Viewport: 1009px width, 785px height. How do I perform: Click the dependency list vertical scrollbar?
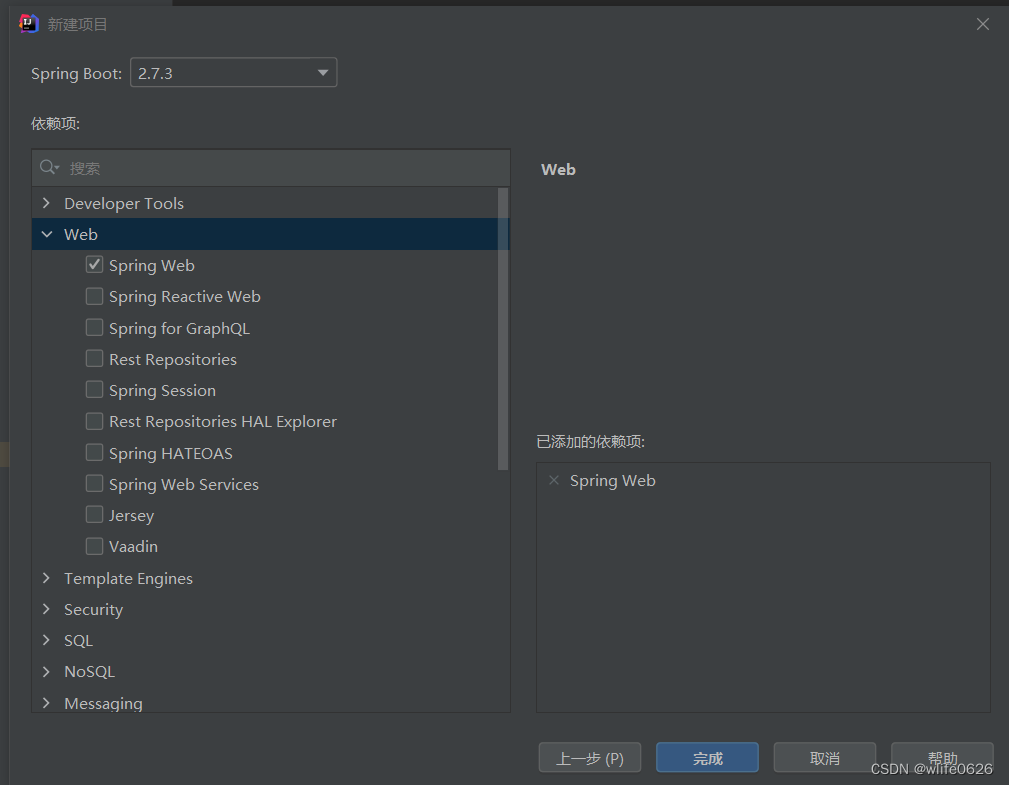(503, 330)
